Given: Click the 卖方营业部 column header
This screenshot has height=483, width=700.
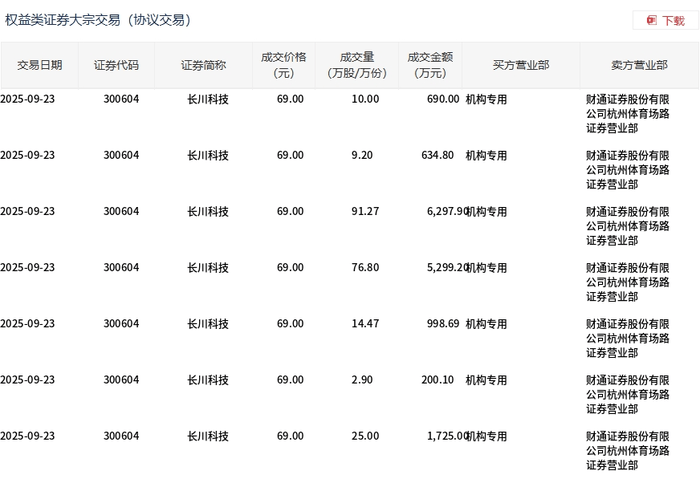Looking at the screenshot, I should coord(639,65).
